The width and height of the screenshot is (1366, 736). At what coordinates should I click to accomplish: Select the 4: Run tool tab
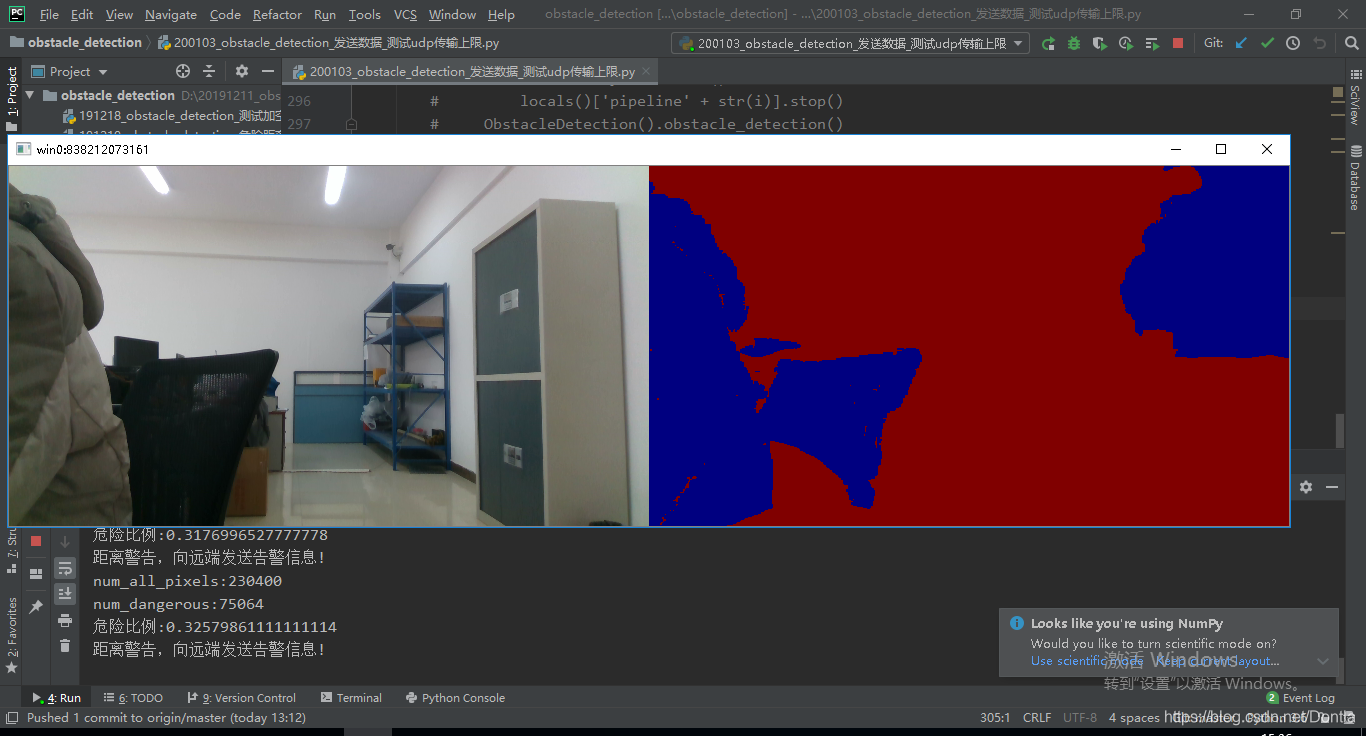tap(57, 698)
